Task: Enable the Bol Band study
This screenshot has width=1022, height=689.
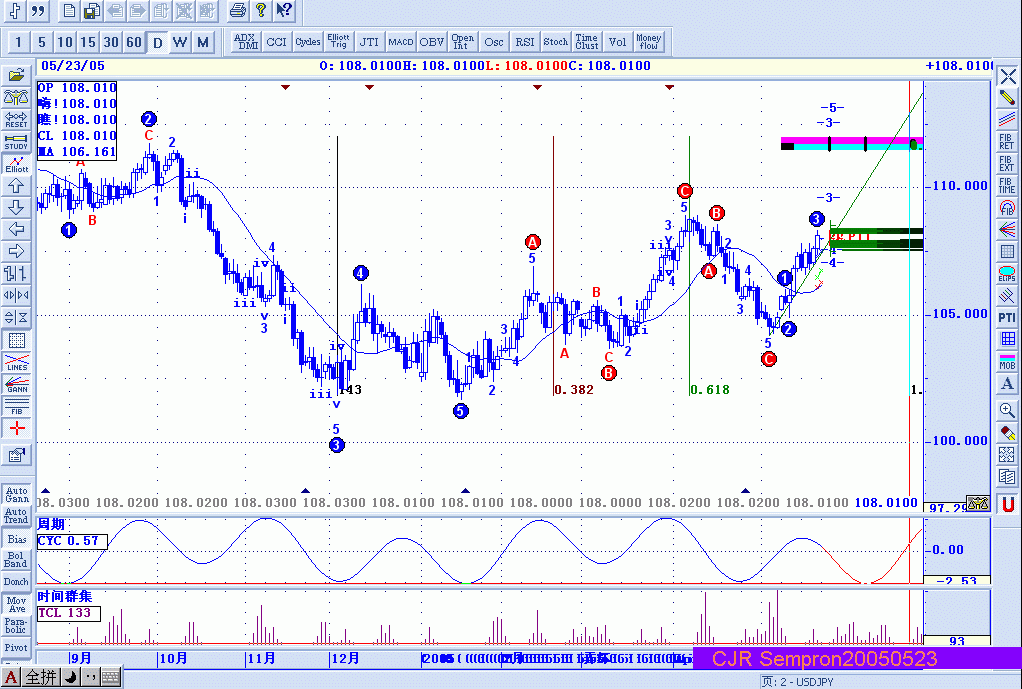Action: (16, 559)
